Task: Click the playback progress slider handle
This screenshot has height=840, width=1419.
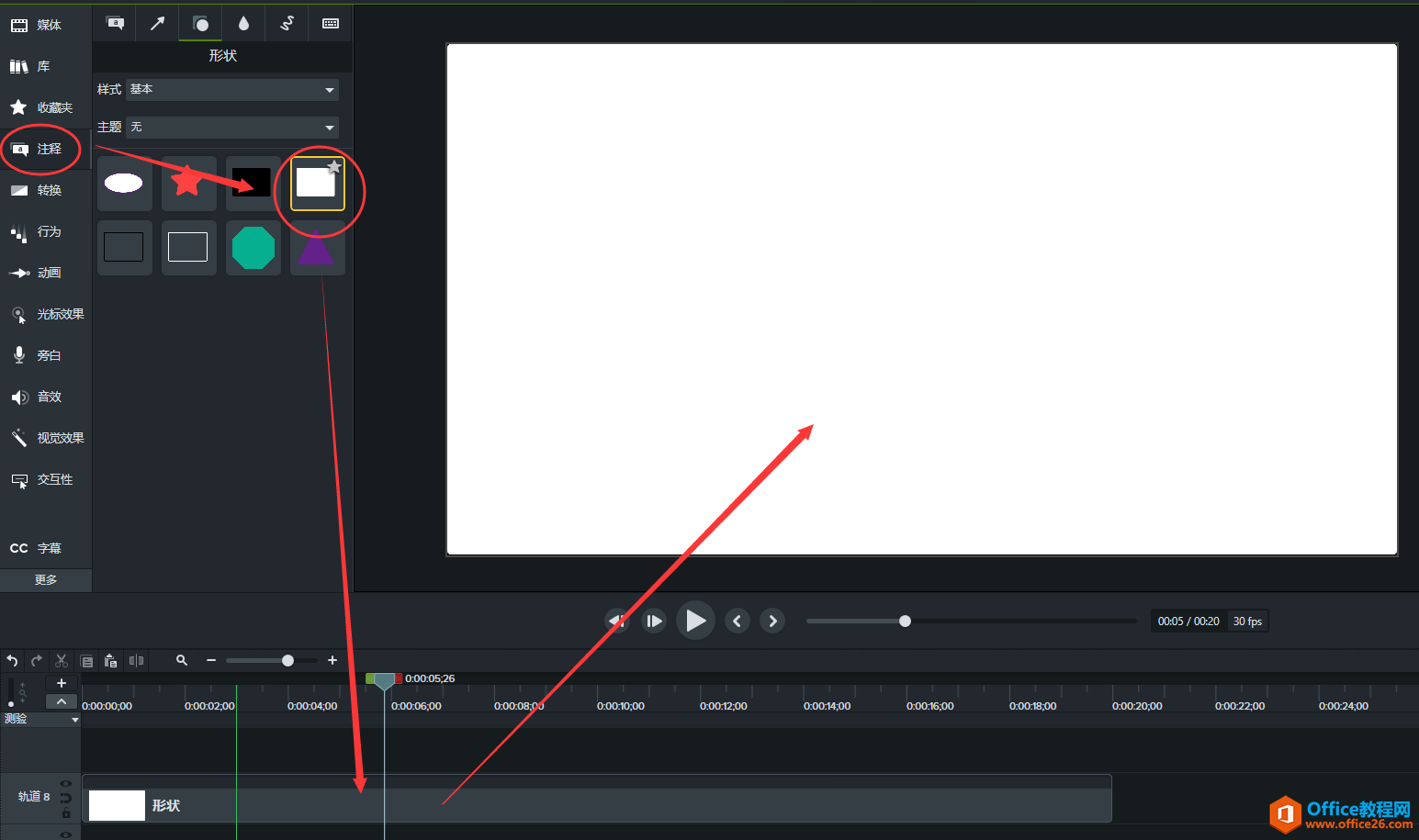Action: point(905,622)
